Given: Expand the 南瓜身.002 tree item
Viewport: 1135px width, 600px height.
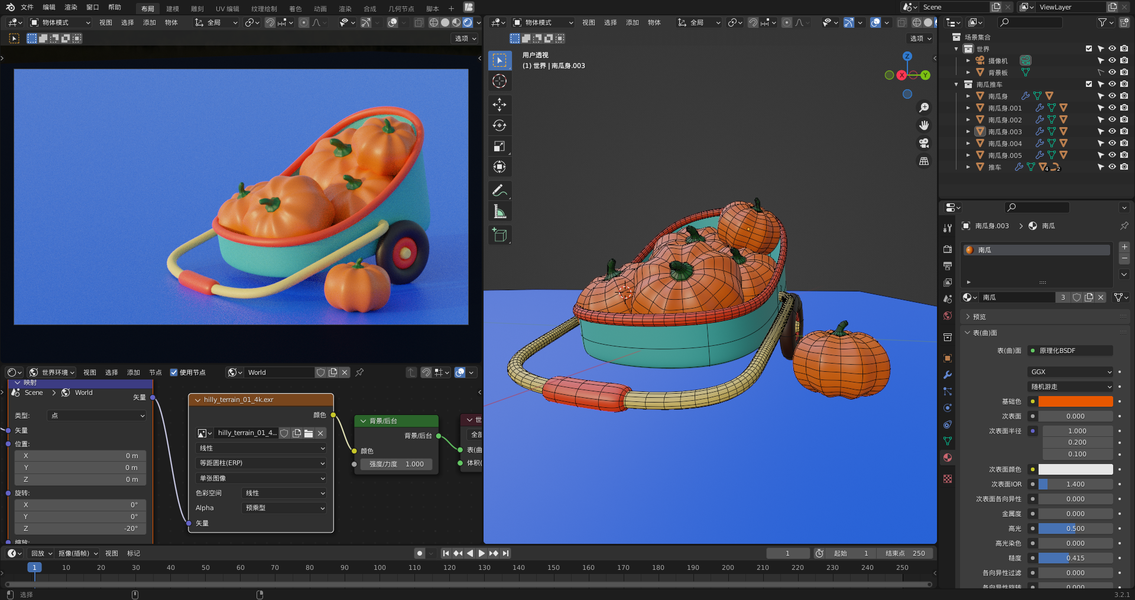Looking at the screenshot, I should 969,119.
